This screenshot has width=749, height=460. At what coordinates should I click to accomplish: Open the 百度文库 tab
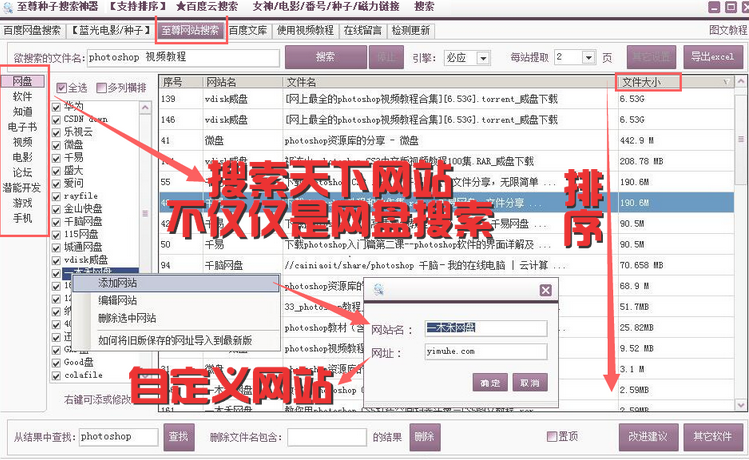248,31
